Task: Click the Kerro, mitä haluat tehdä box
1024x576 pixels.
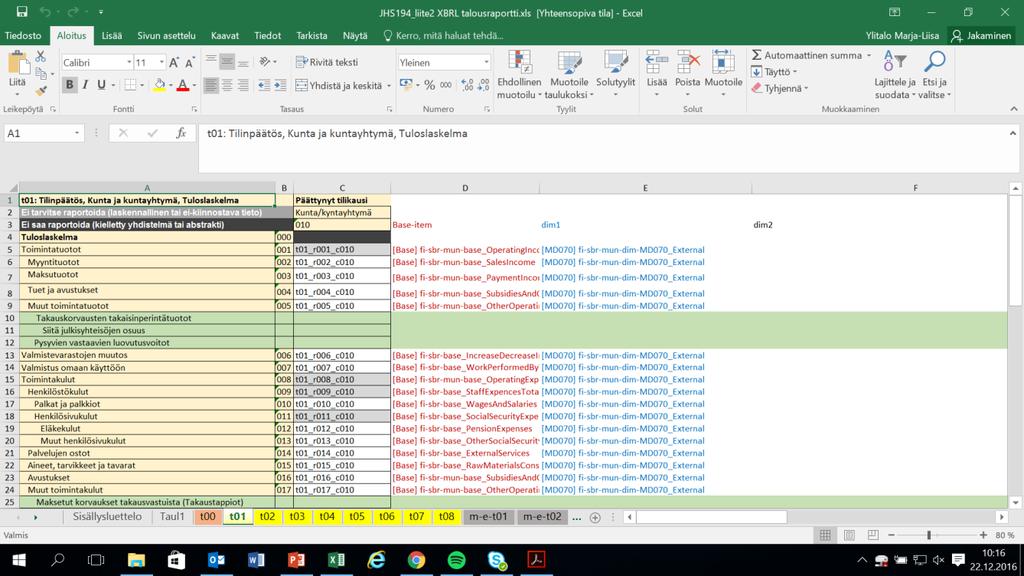Action: [x=443, y=36]
